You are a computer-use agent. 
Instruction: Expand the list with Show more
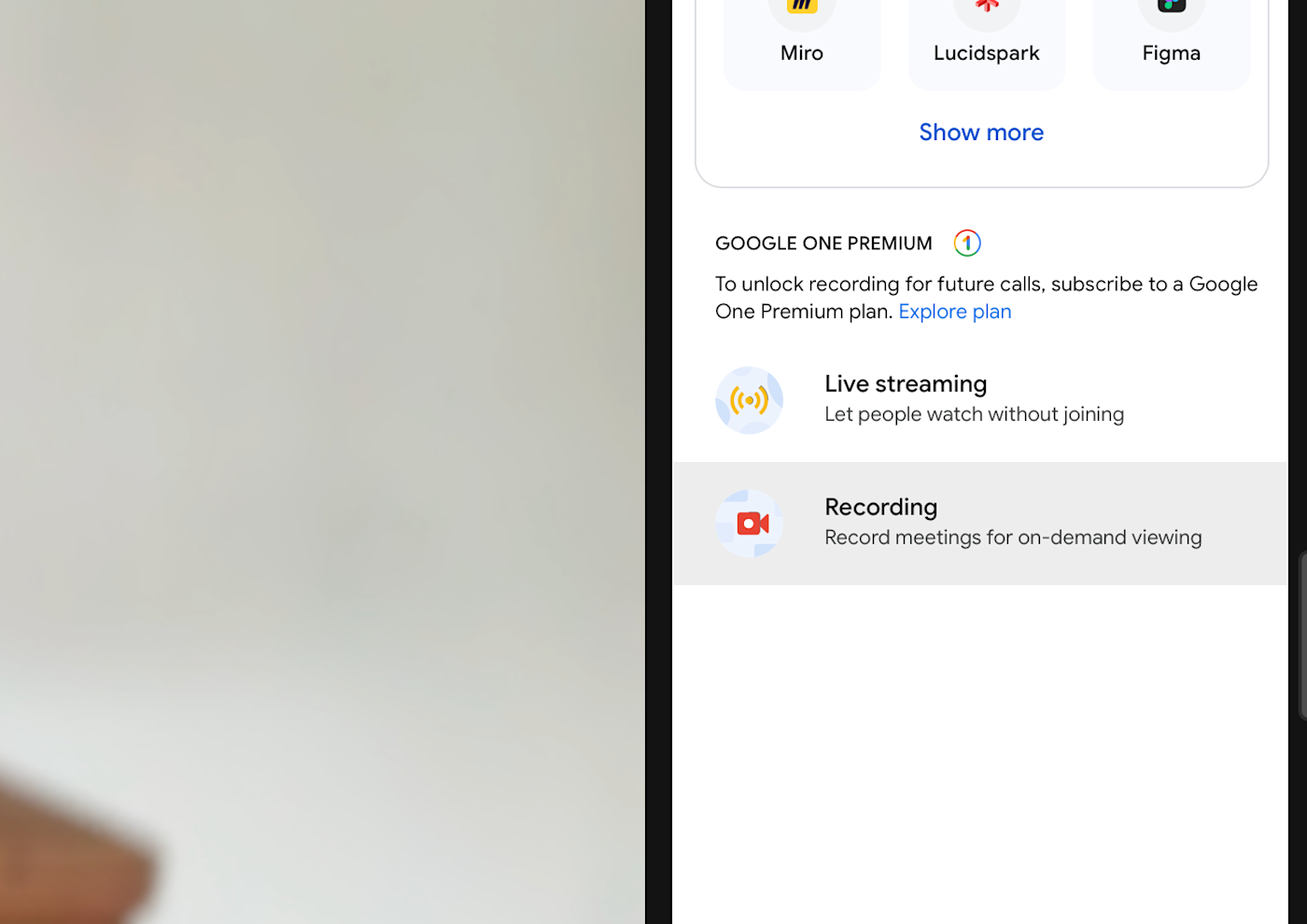[x=981, y=133]
